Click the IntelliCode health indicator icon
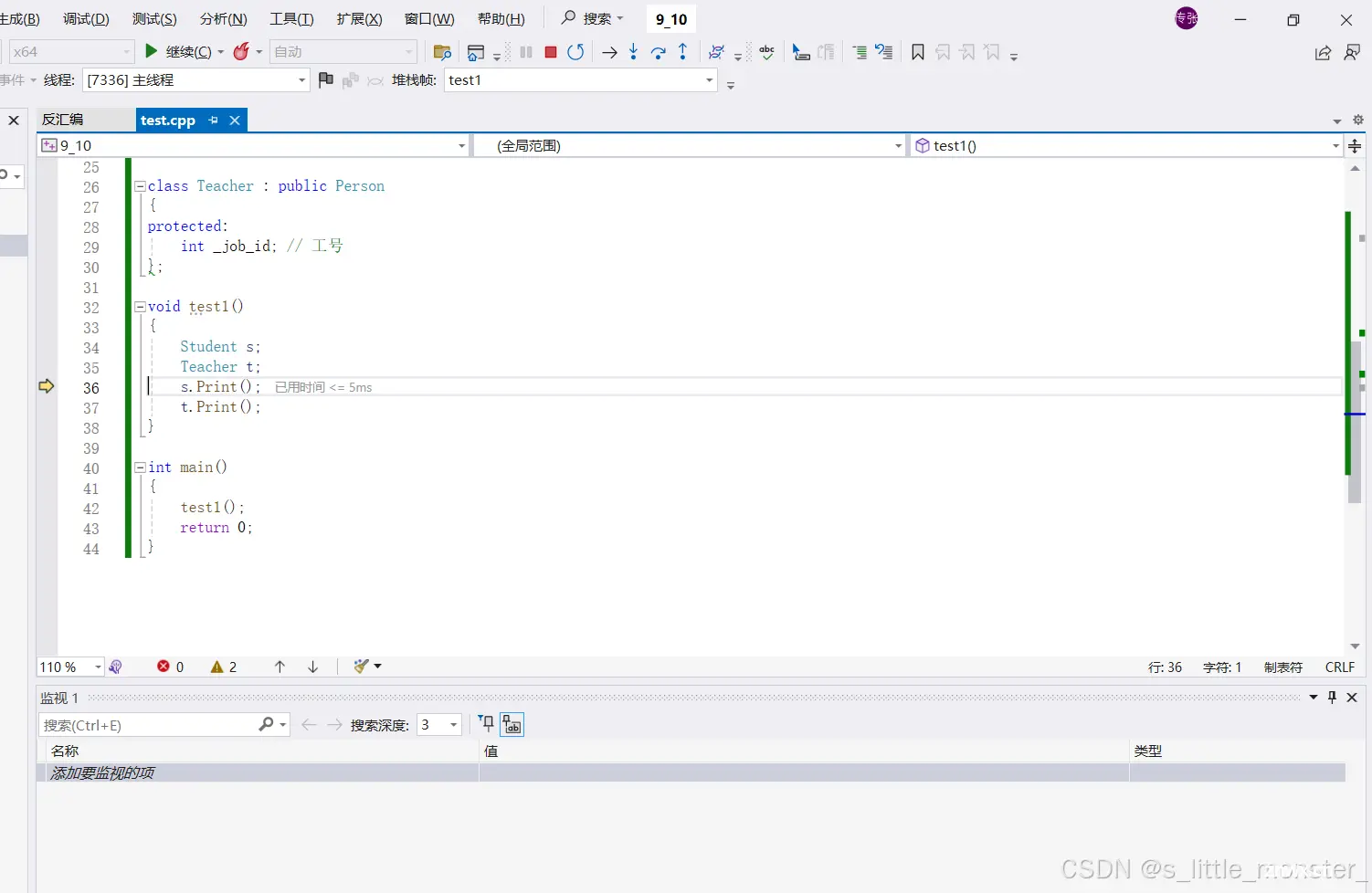The width and height of the screenshot is (1372, 893). tap(115, 667)
